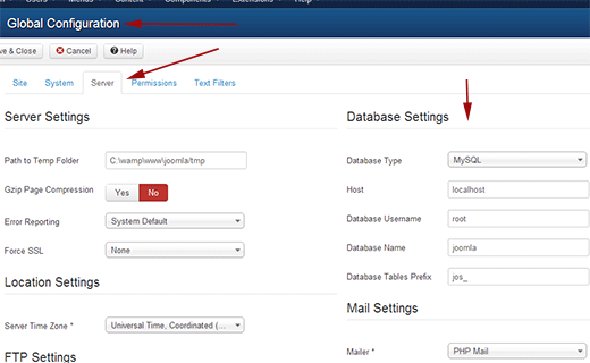Open the Database Type dropdown arrow
Viewport: 590px width, 363px height.
click(x=580, y=160)
